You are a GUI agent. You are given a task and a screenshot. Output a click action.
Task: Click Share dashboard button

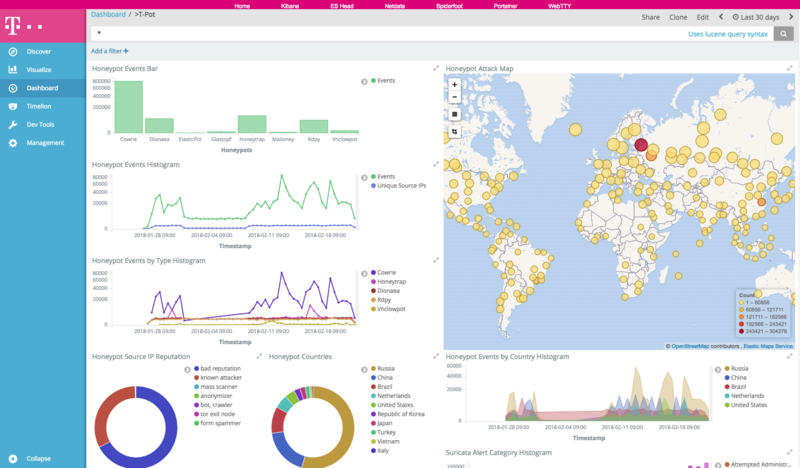(x=651, y=17)
